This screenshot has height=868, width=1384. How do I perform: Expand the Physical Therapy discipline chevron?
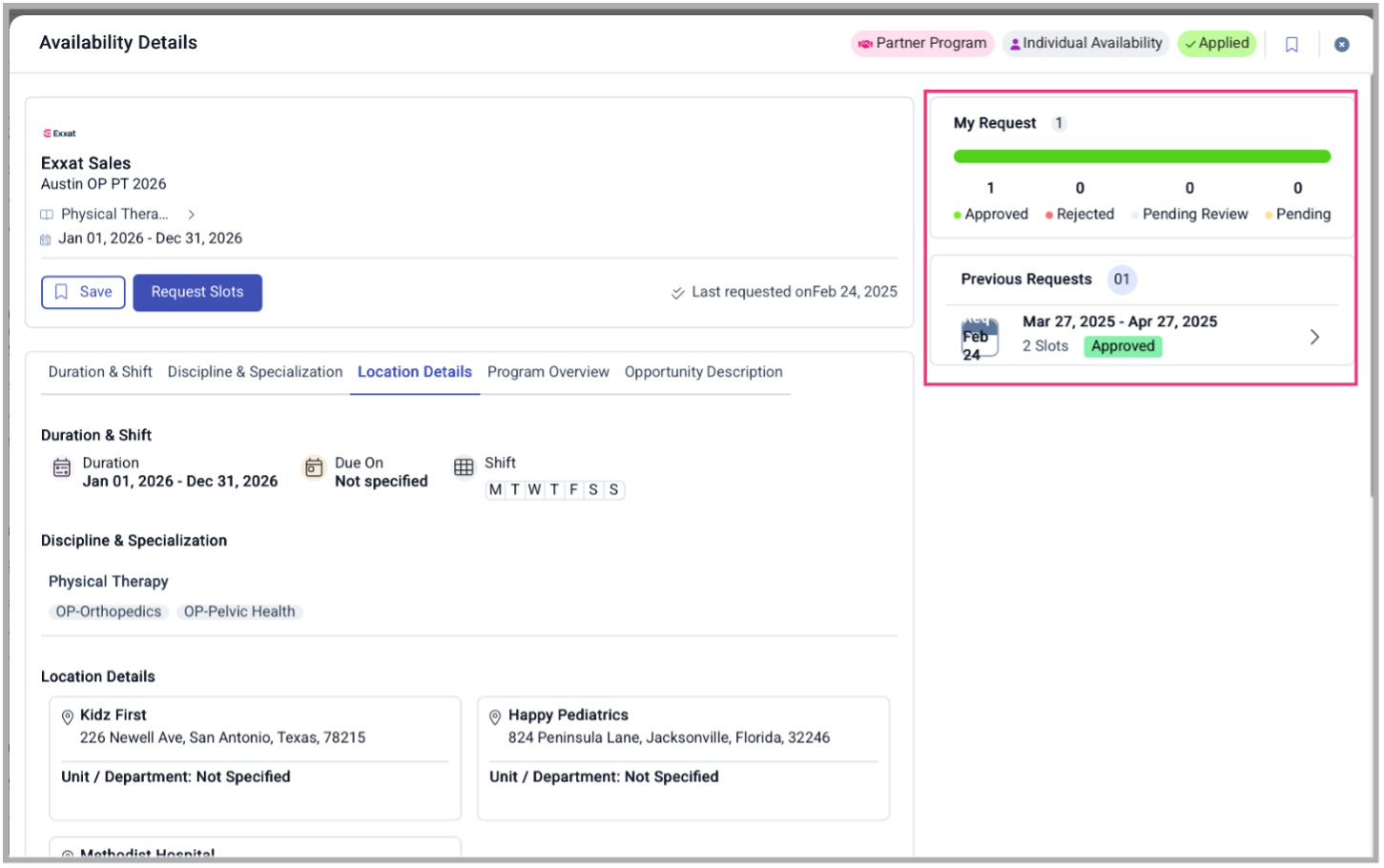191,215
